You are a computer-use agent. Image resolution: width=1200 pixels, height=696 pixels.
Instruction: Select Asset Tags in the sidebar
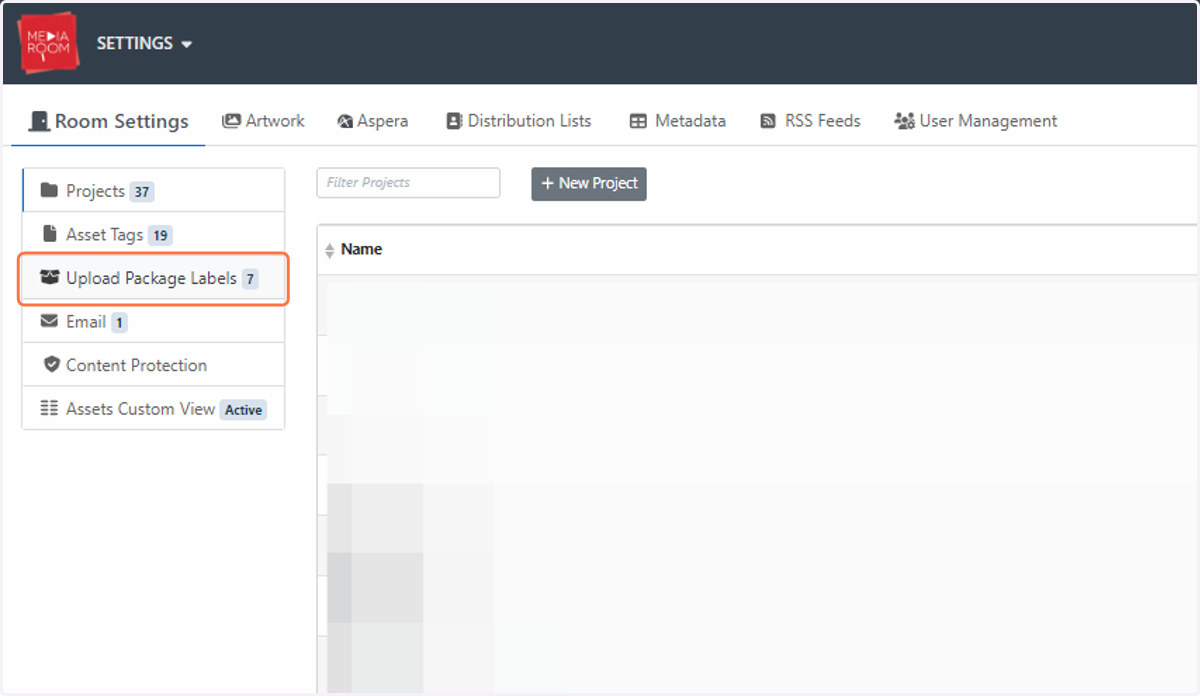153,234
